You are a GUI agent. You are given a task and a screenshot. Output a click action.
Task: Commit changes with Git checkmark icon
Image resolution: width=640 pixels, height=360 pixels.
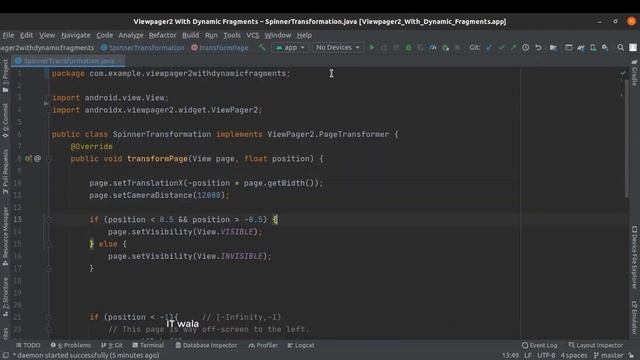point(501,48)
